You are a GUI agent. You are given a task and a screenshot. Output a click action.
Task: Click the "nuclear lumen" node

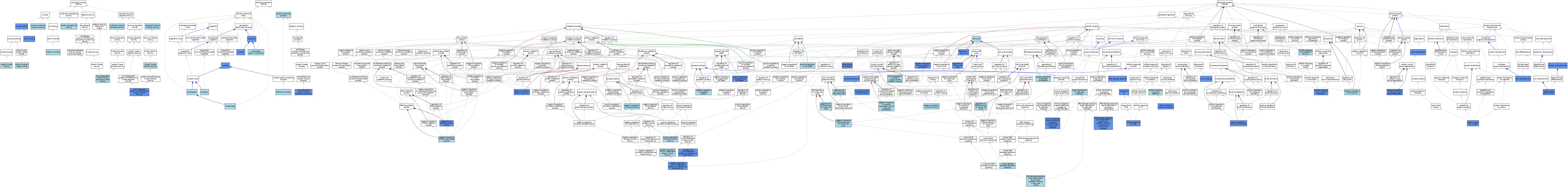tap(193, 78)
